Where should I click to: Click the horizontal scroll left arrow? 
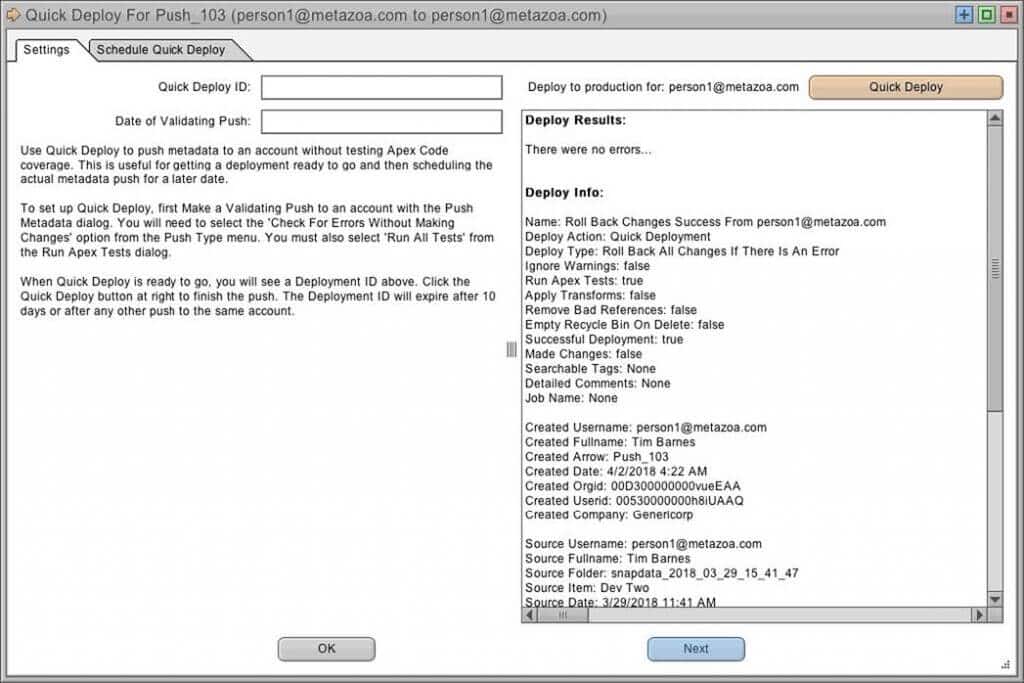click(x=530, y=614)
